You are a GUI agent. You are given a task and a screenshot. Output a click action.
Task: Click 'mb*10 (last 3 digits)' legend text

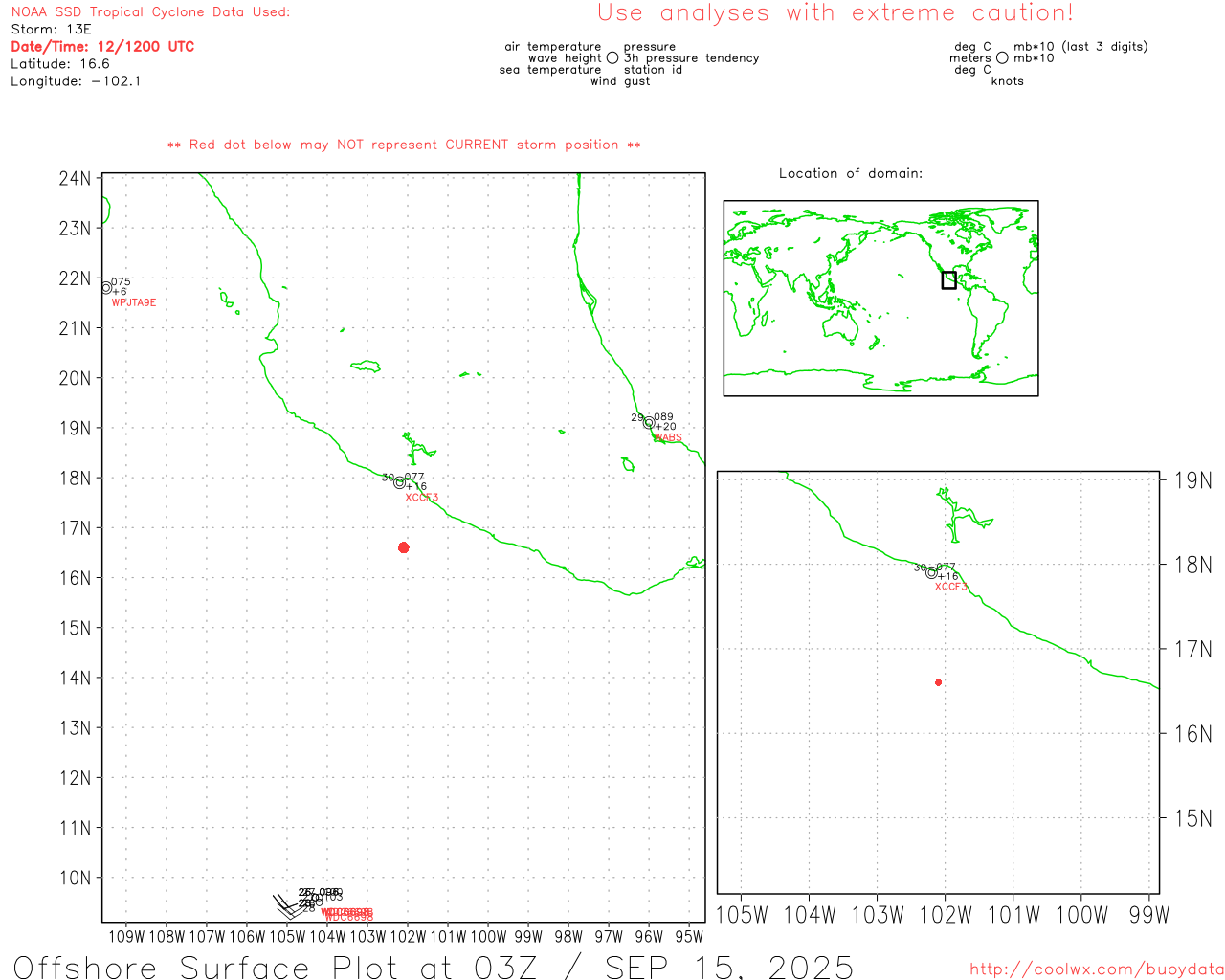pos(1080,47)
